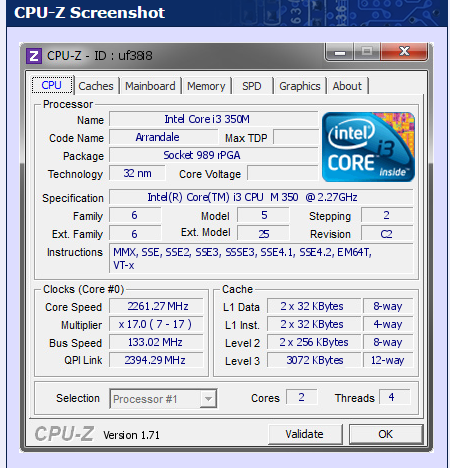Click the L1 Data 8-way associativity value

pos(388,306)
